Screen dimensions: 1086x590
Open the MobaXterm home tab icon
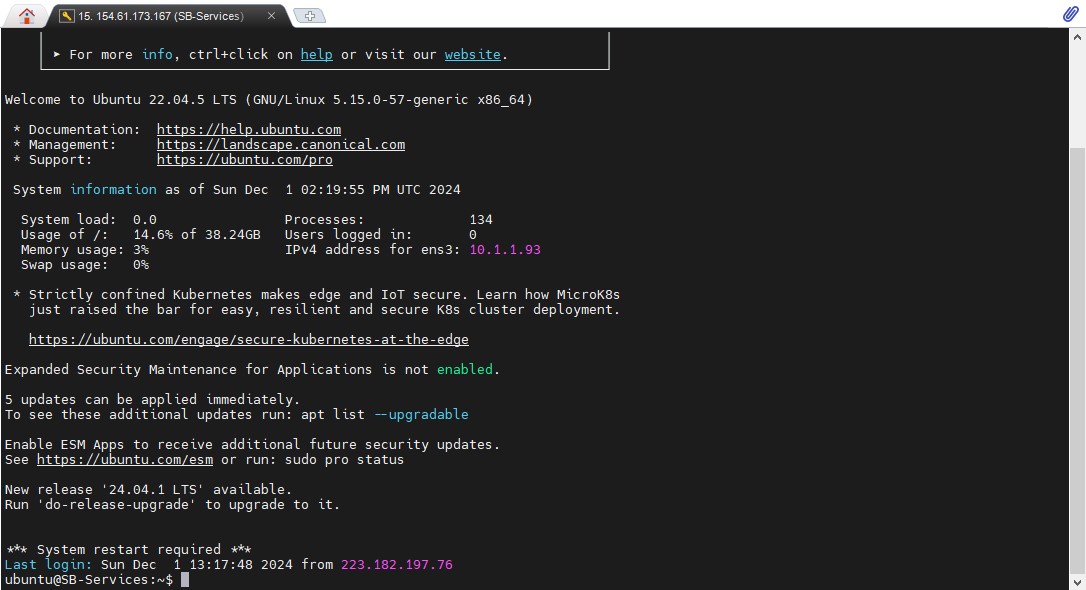[x=26, y=15]
